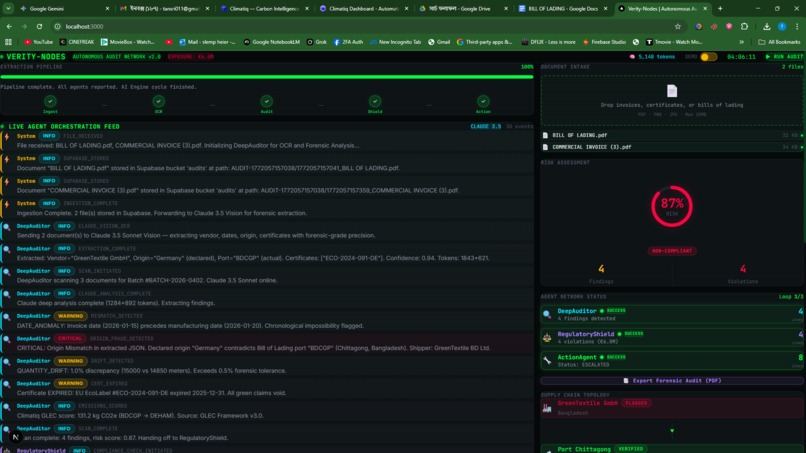Click the Action pipeline step checkmark icon

pos(483,101)
